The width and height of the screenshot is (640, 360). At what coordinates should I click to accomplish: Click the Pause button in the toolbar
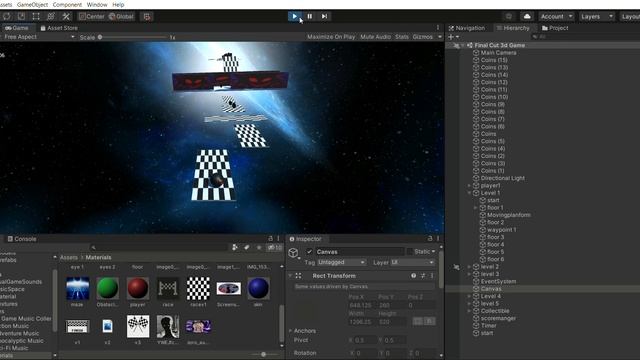309,16
